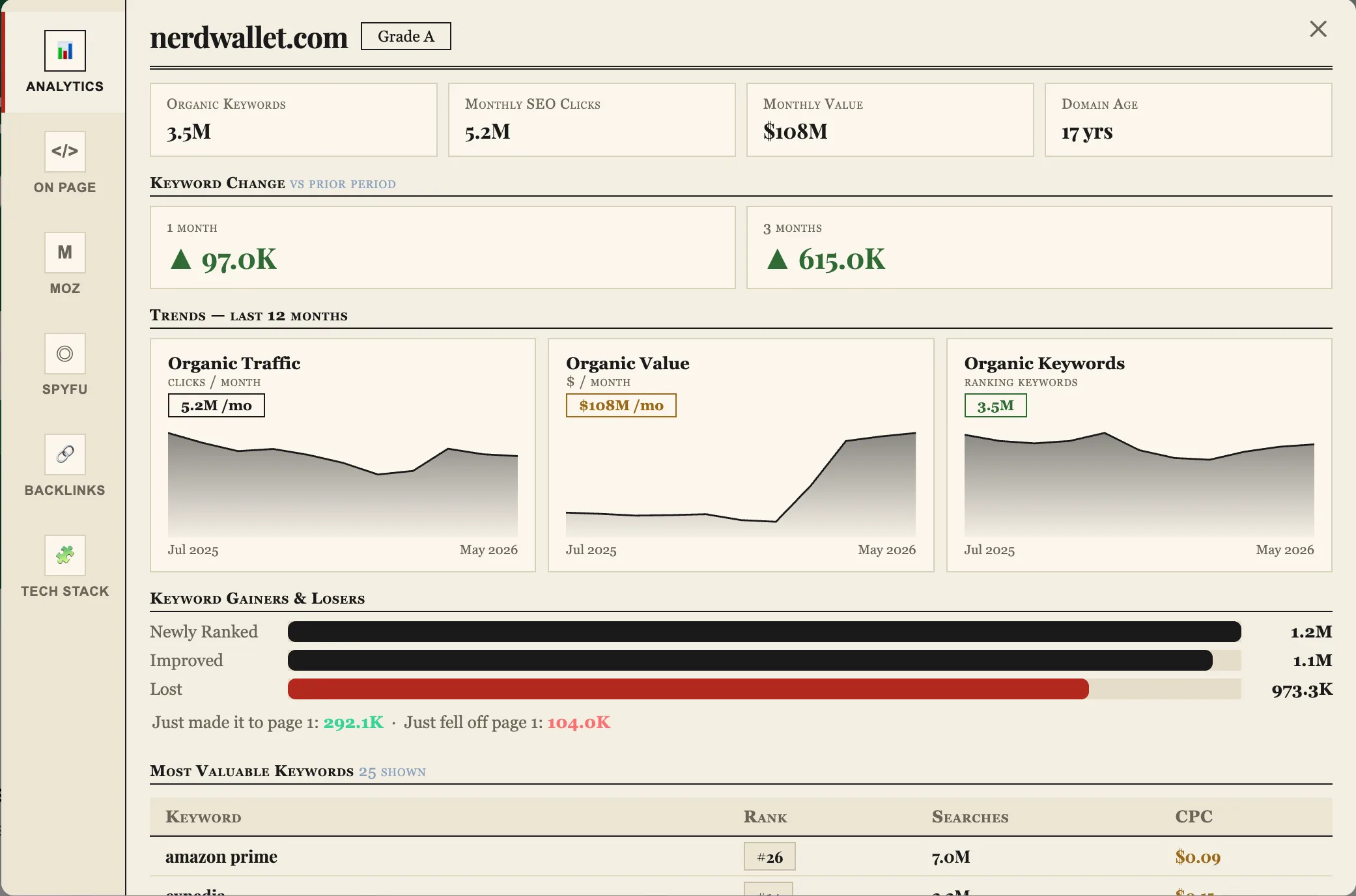
Task: Select the Moz M icon
Action: click(65, 253)
